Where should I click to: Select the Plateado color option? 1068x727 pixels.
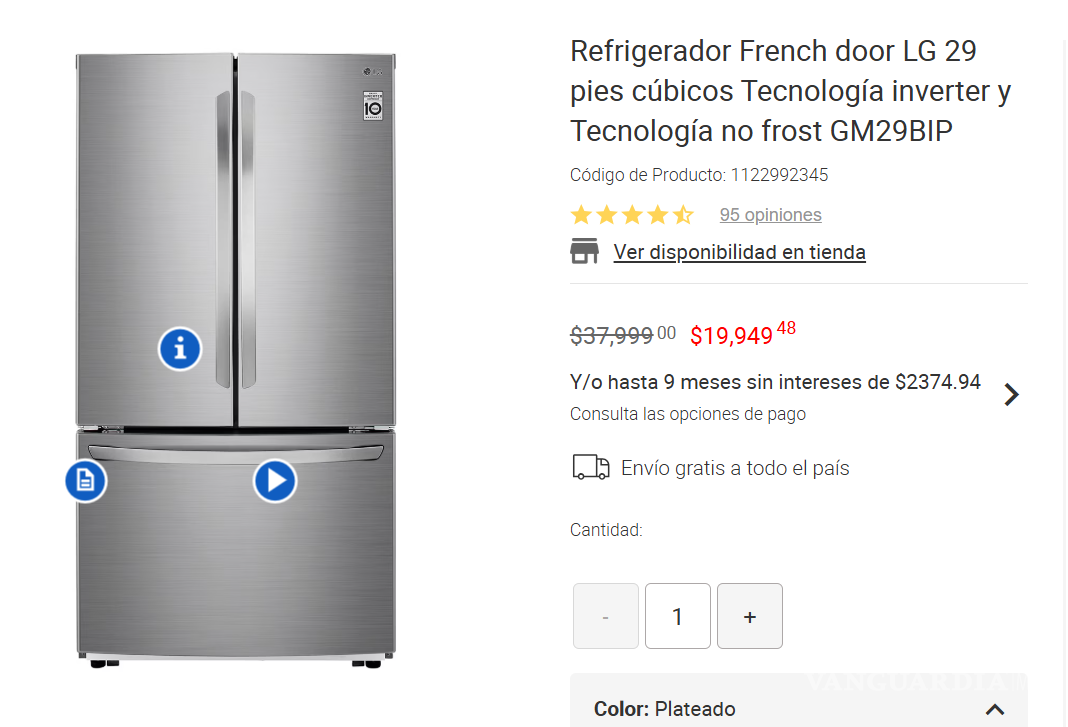(x=694, y=707)
